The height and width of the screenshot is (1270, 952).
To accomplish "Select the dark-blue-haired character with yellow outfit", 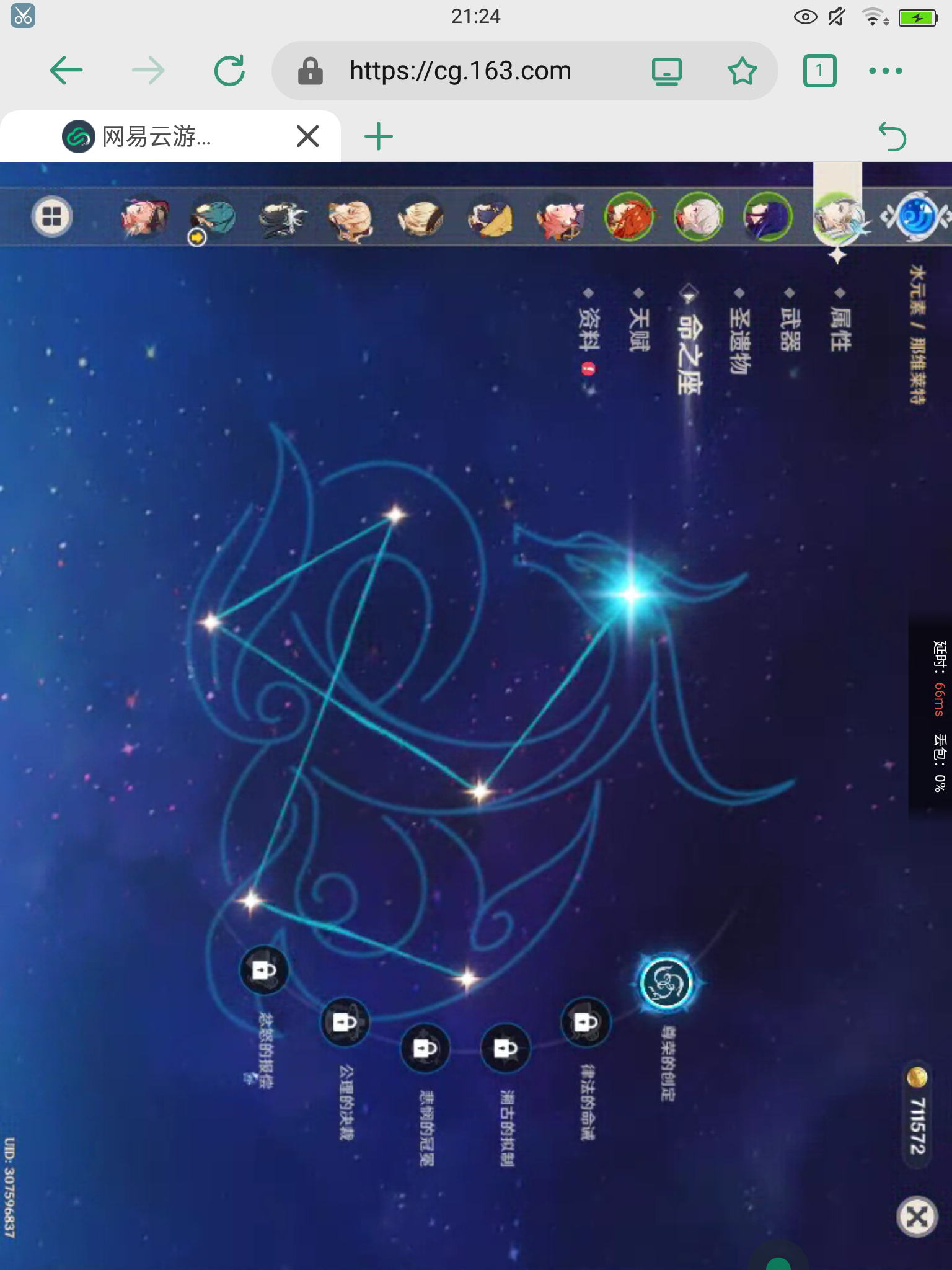I will pos(490,218).
